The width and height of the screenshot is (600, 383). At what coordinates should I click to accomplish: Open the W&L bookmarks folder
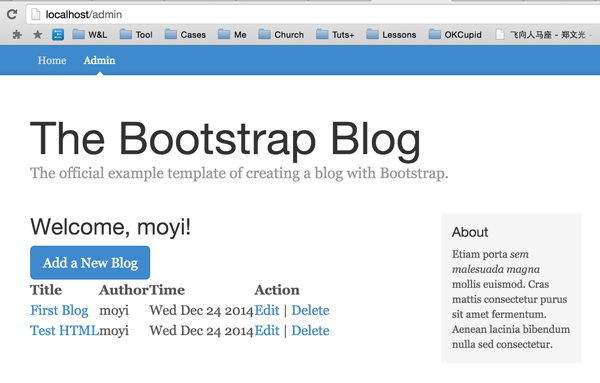click(x=90, y=35)
